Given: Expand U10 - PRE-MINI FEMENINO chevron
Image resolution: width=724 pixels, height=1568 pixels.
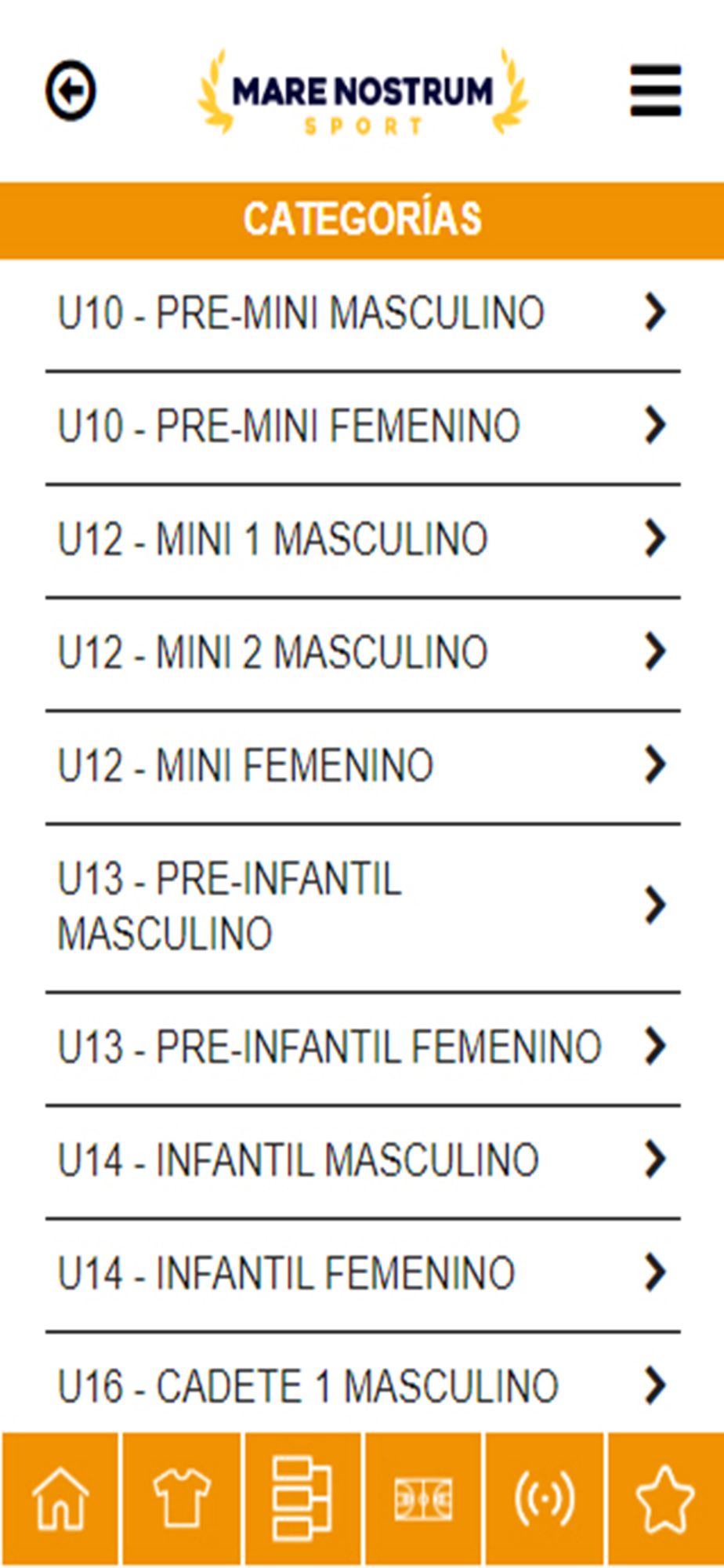Looking at the screenshot, I should (x=655, y=426).
